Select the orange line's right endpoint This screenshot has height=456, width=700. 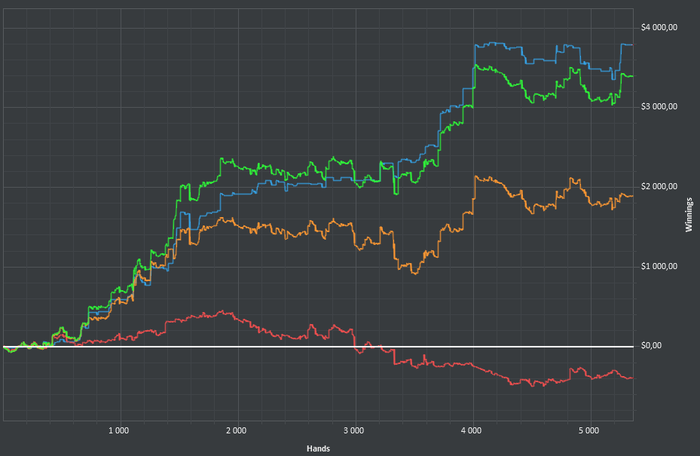click(x=632, y=196)
